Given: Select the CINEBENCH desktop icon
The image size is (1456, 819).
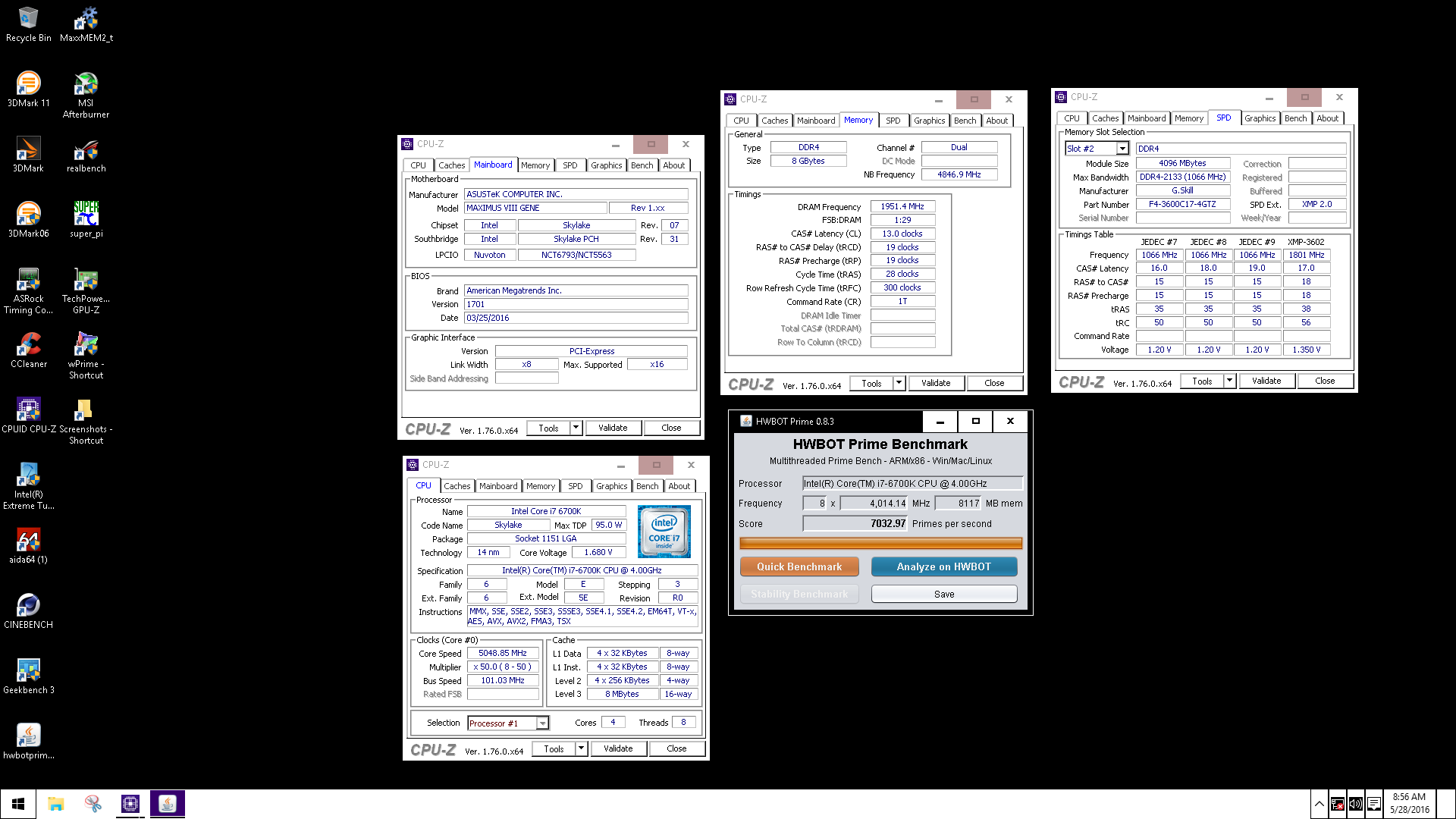Looking at the screenshot, I should (28, 611).
